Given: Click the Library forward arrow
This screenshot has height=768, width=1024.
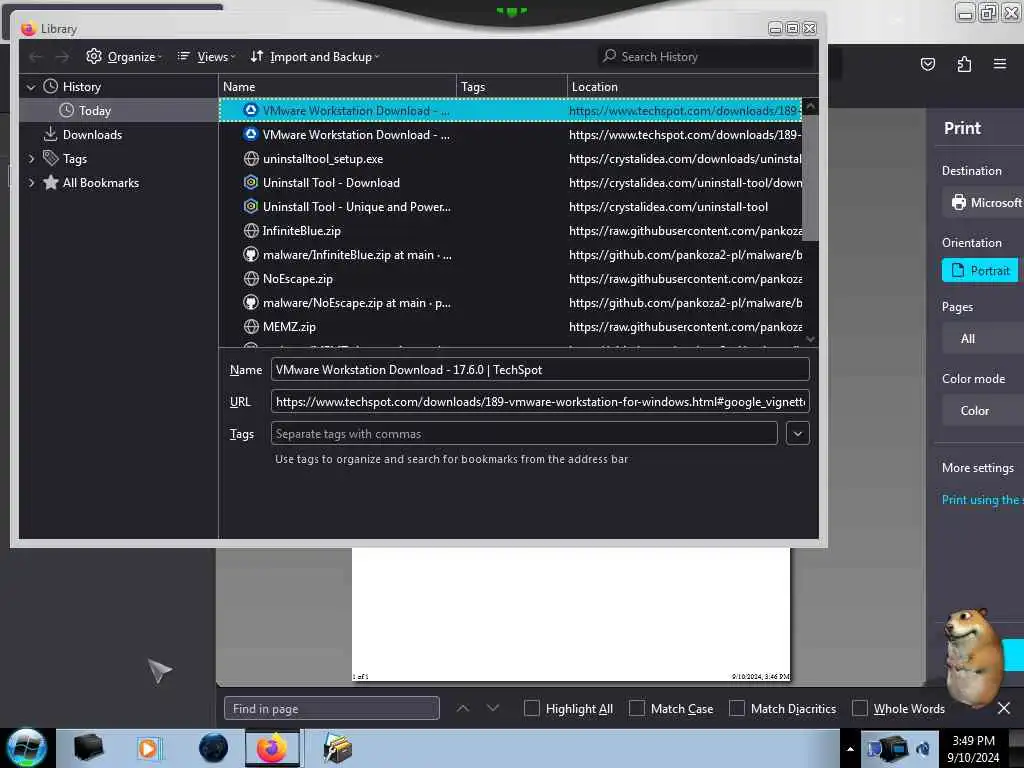Looking at the screenshot, I should click(62, 57).
